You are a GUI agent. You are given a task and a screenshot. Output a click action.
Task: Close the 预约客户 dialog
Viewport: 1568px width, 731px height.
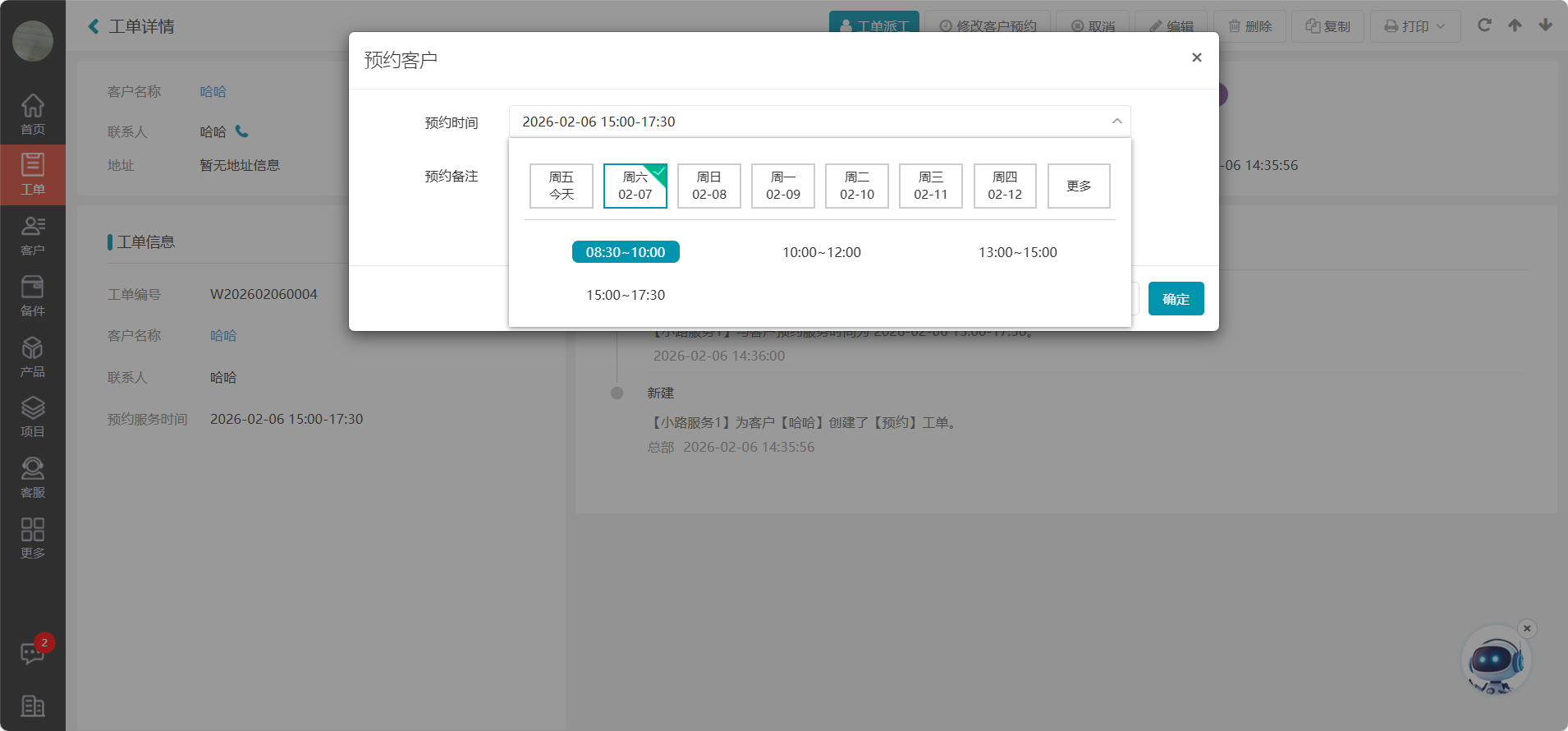coord(1196,57)
